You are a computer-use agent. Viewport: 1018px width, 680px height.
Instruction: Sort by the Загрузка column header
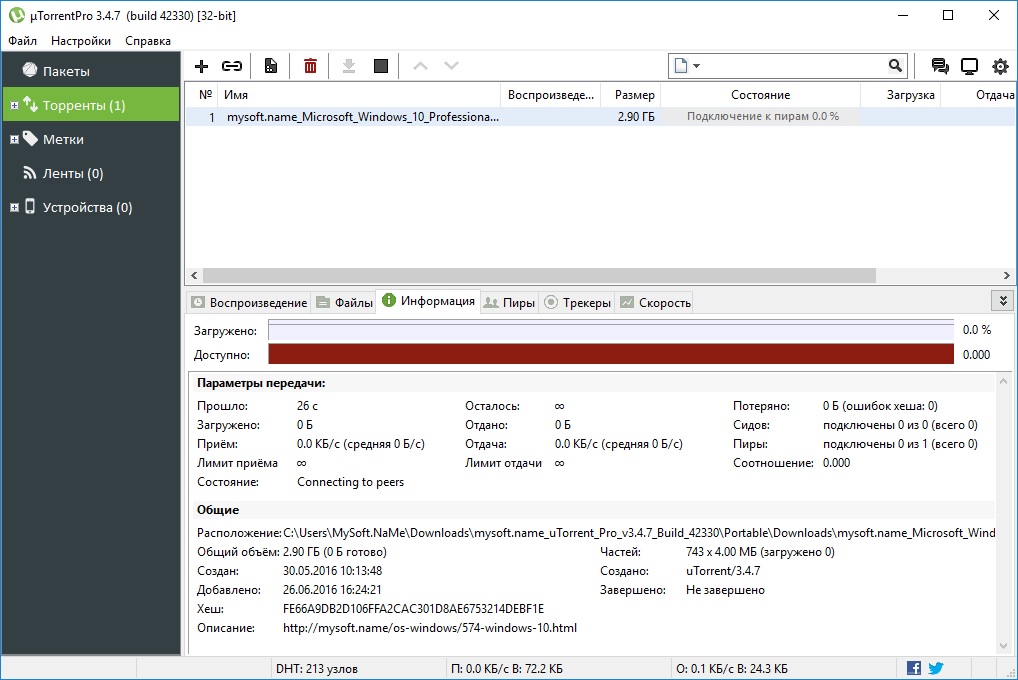click(x=902, y=95)
